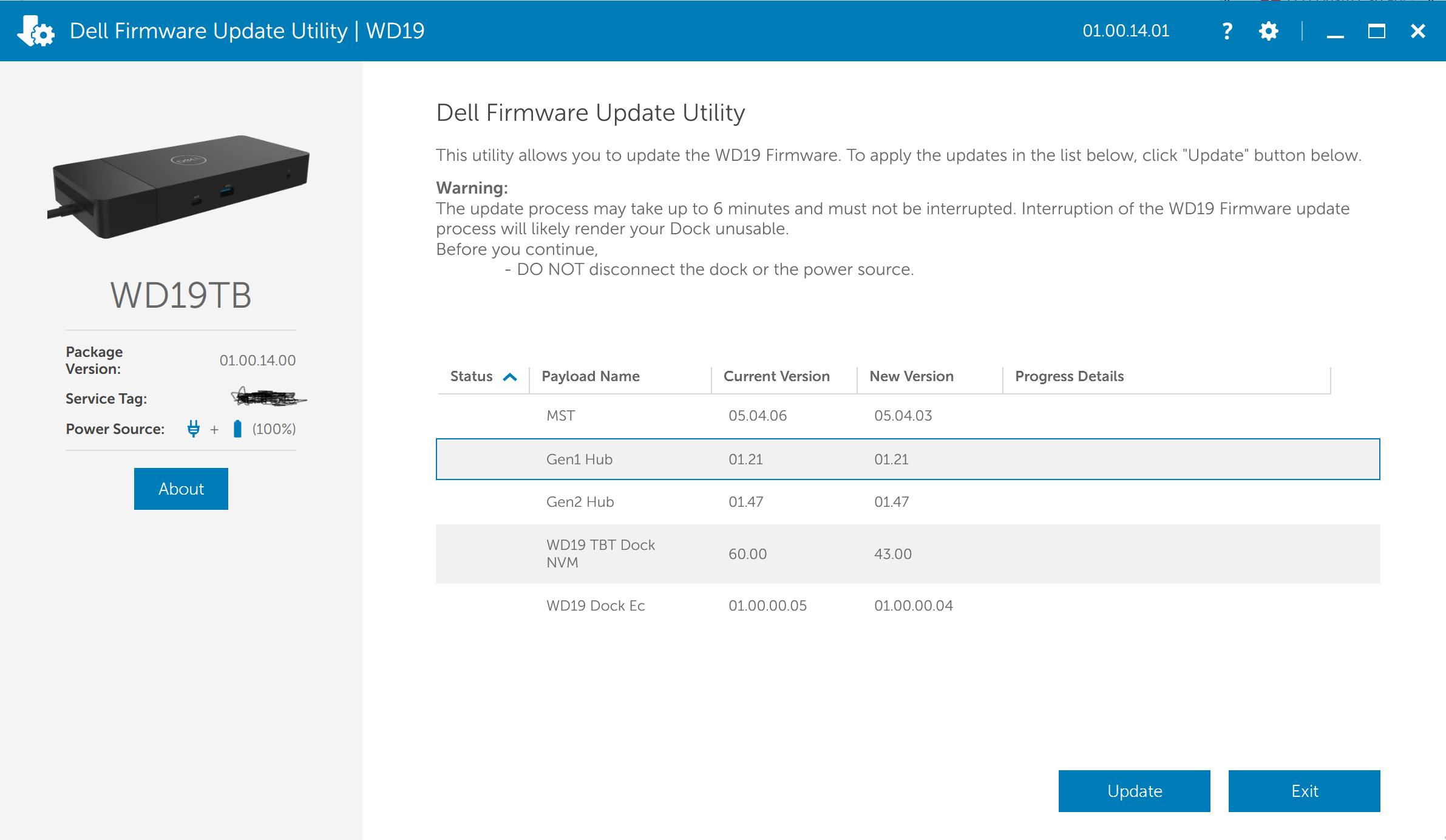Click the restore down window icon
Viewport: 1446px width, 840px height.
pyautogui.click(x=1377, y=31)
